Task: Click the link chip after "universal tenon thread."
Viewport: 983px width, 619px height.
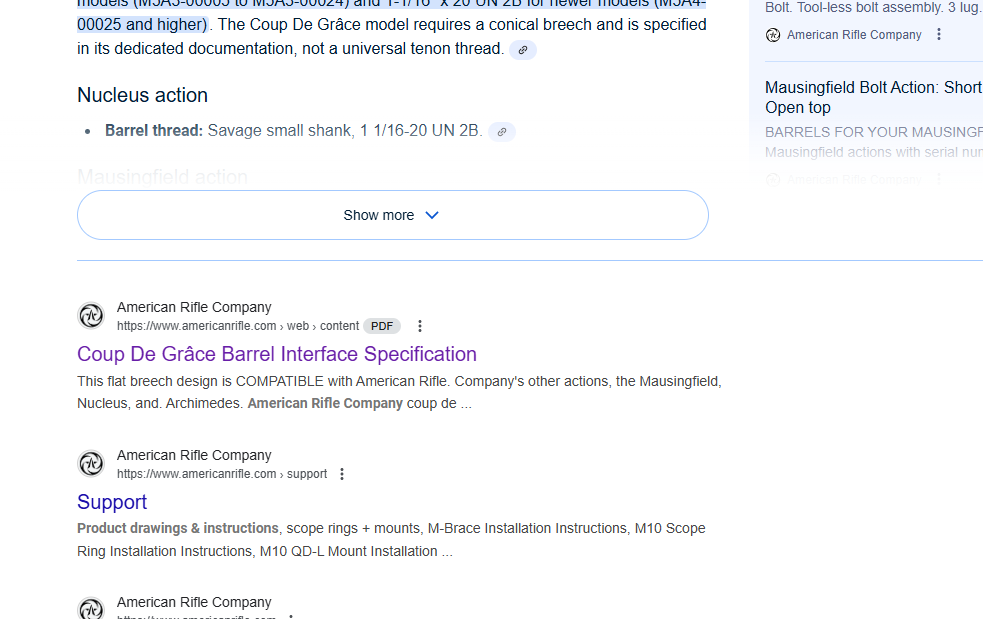Action: coord(522,50)
